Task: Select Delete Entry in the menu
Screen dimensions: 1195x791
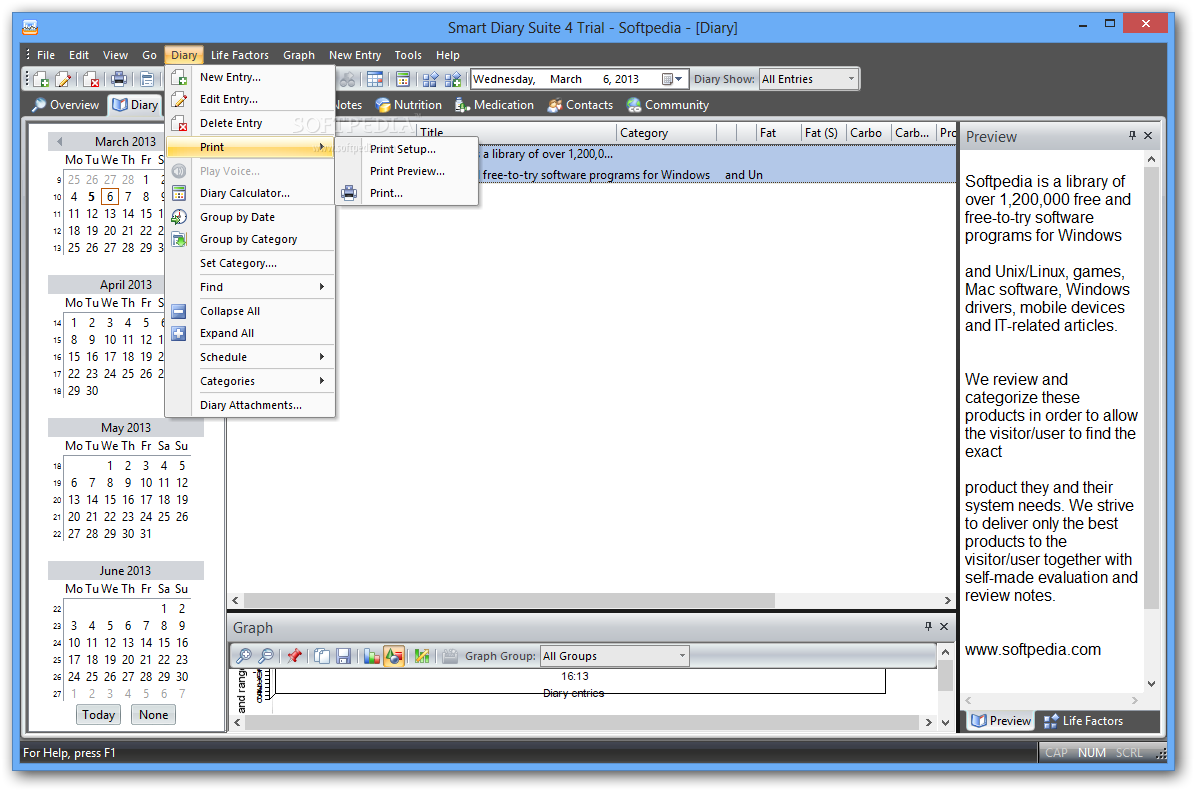Action: pos(250,123)
